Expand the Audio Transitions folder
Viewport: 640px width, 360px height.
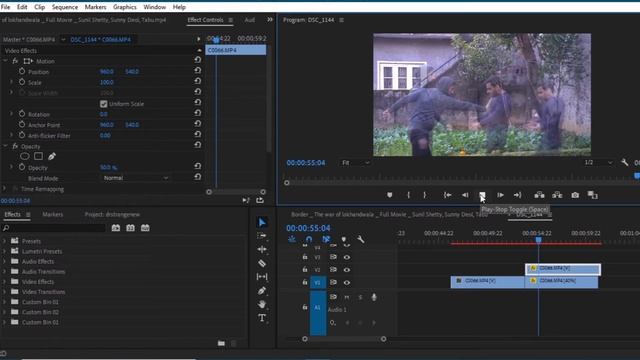pos(4,271)
